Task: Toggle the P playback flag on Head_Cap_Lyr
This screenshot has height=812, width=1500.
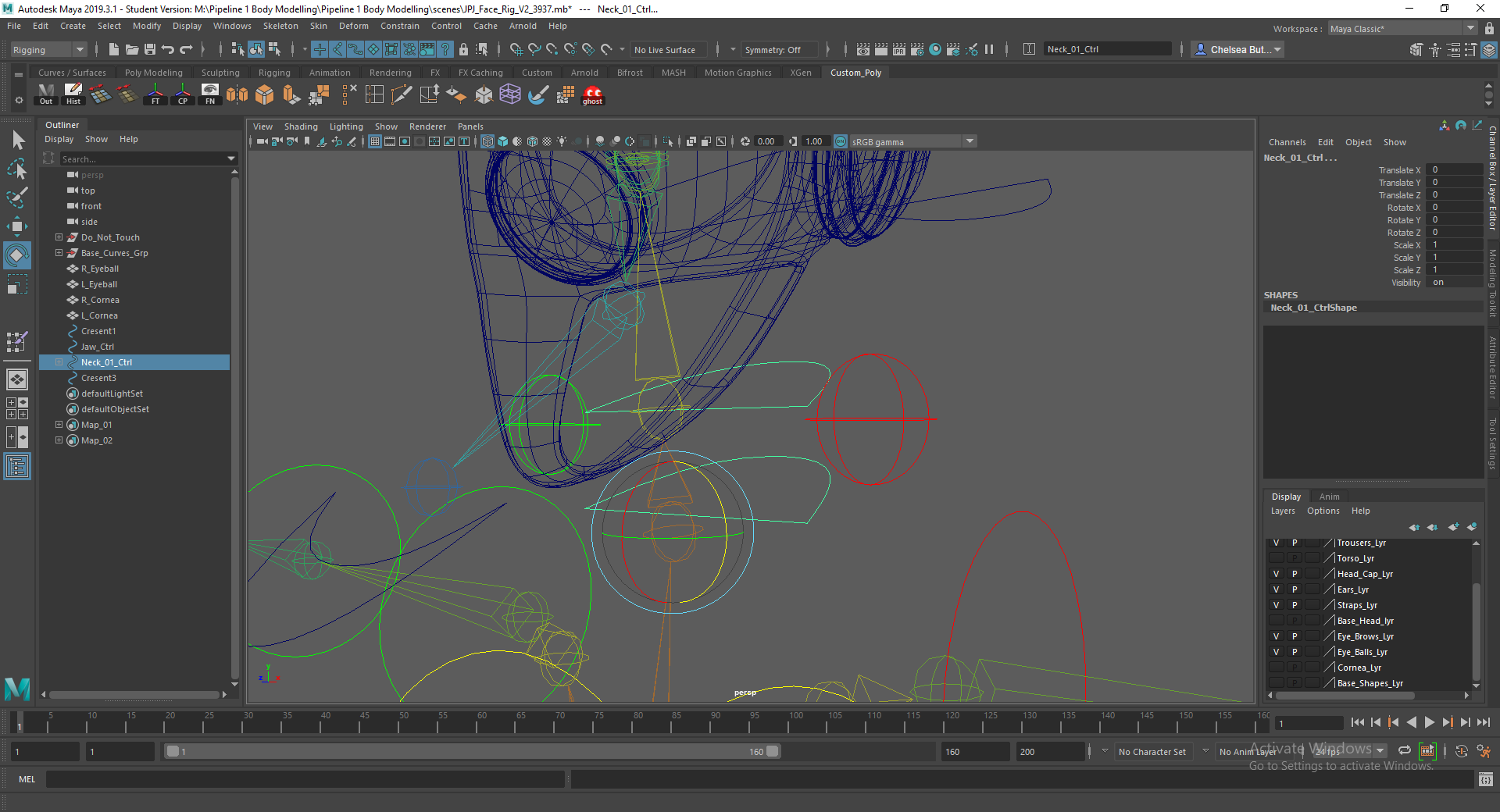Action: click(1294, 573)
